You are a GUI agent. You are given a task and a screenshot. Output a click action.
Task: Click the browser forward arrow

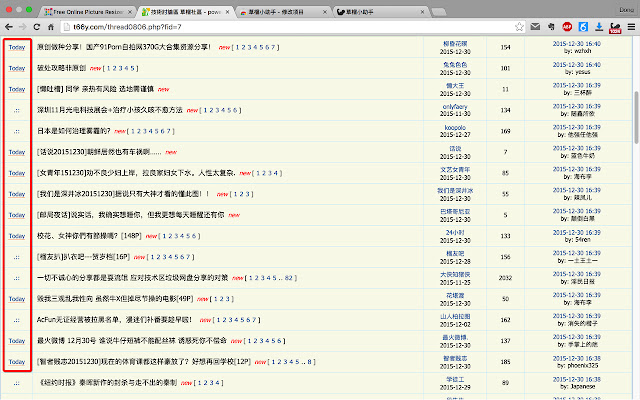click(x=23, y=27)
